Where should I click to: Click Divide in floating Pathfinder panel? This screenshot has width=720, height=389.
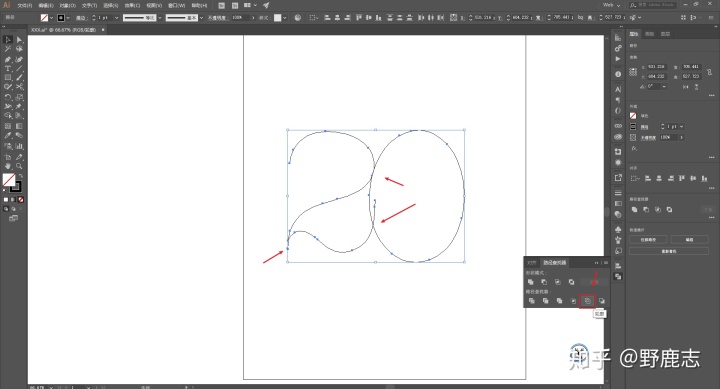(x=532, y=301)
